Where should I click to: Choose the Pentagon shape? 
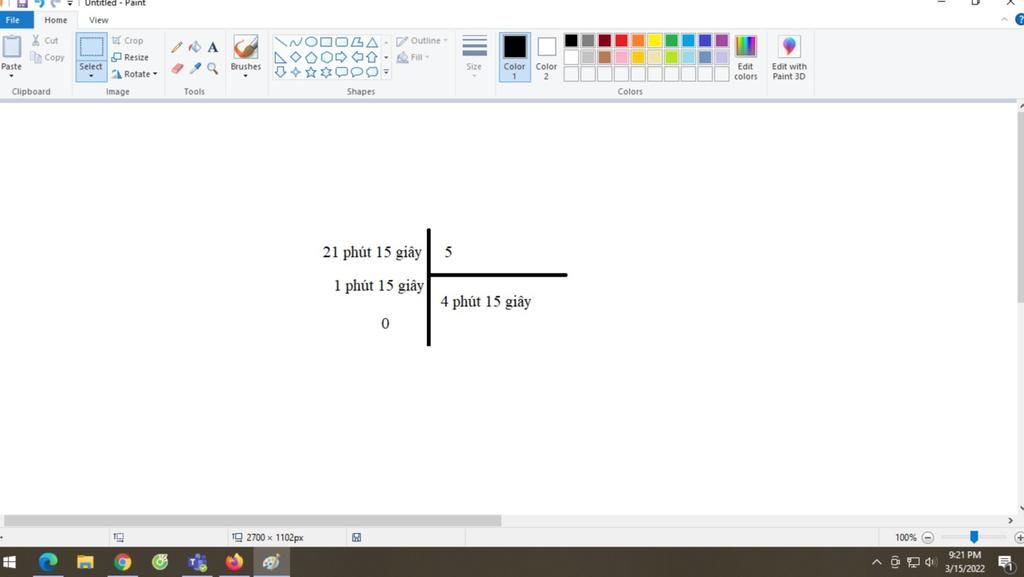pos(311,57)
